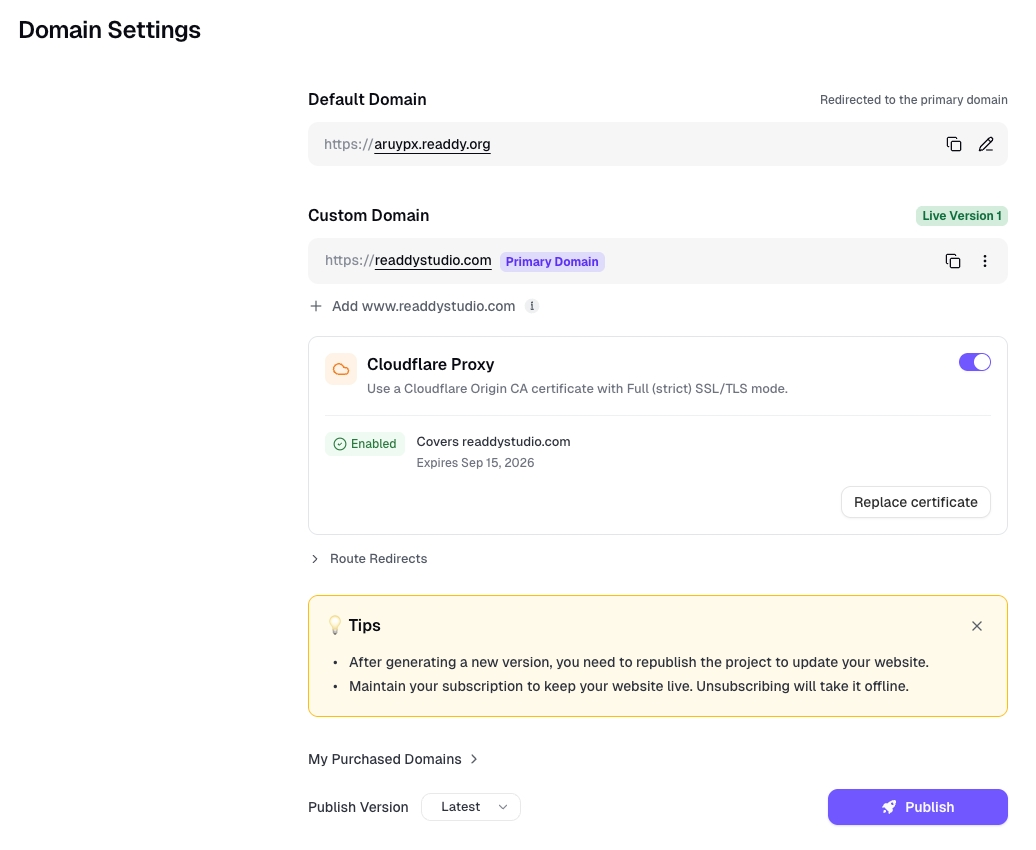Edit the default domain with pencil icon

[x=986, y=144]
